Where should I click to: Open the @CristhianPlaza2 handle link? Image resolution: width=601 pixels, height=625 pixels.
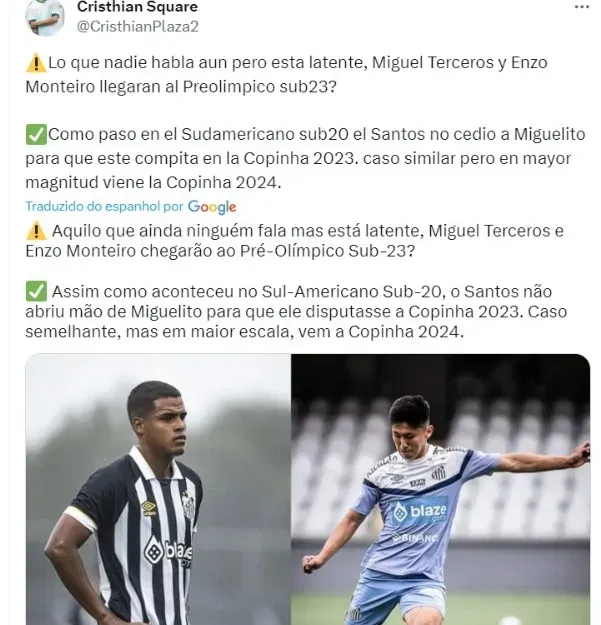click(137, 26)
